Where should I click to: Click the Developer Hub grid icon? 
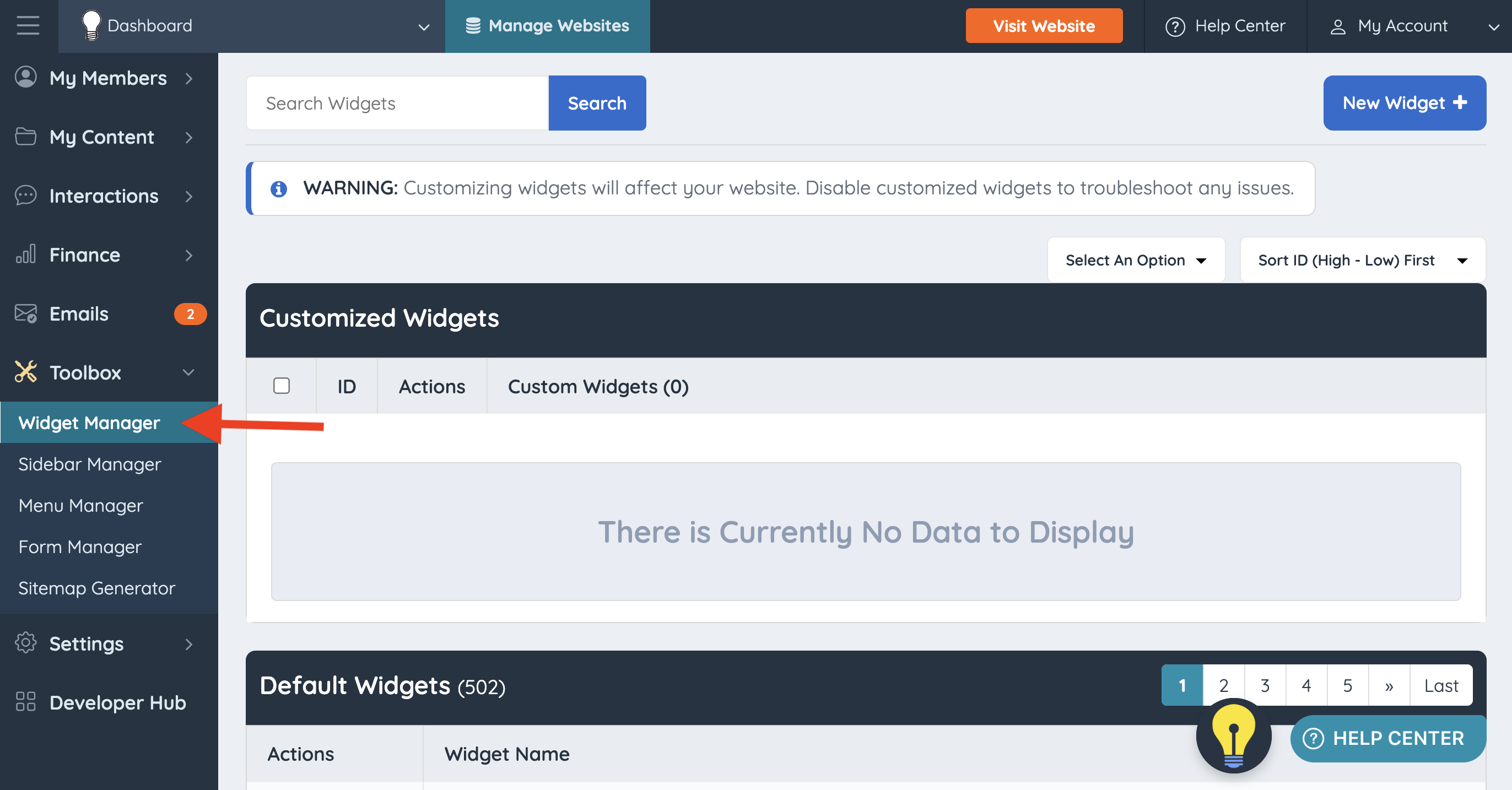coord(25,702)
